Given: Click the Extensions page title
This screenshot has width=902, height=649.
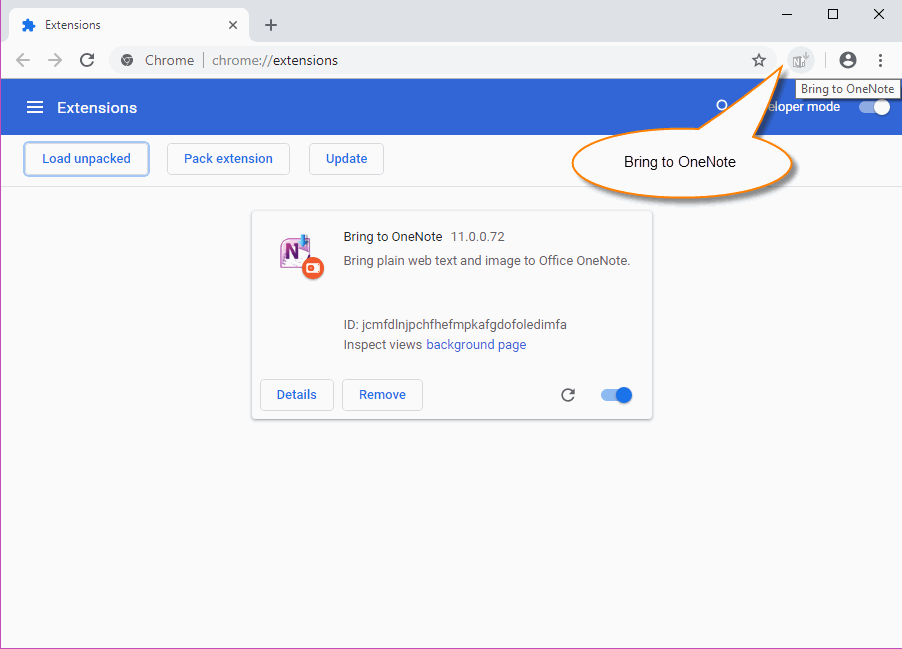Looking at the screenshot, I should point(97,108).
